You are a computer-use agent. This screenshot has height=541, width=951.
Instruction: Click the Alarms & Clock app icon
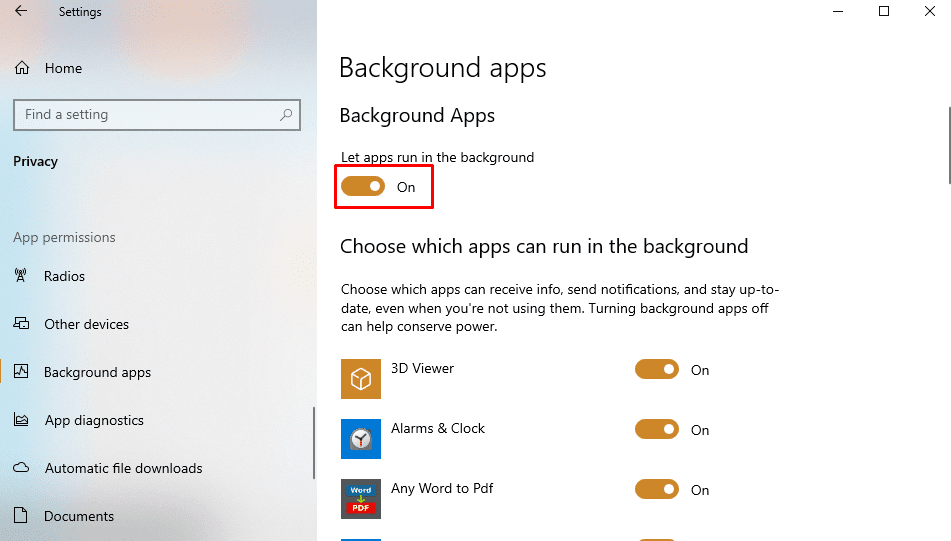pos(361,439)
